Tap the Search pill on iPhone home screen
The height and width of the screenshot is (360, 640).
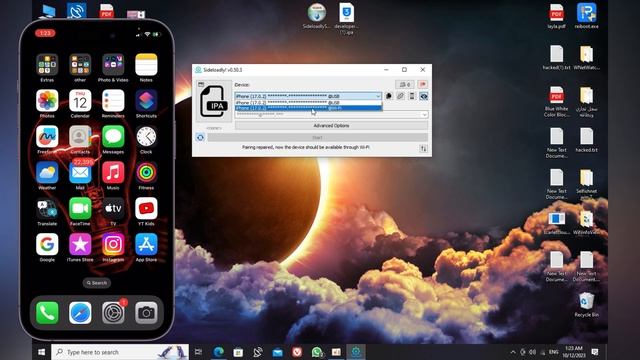97,282
